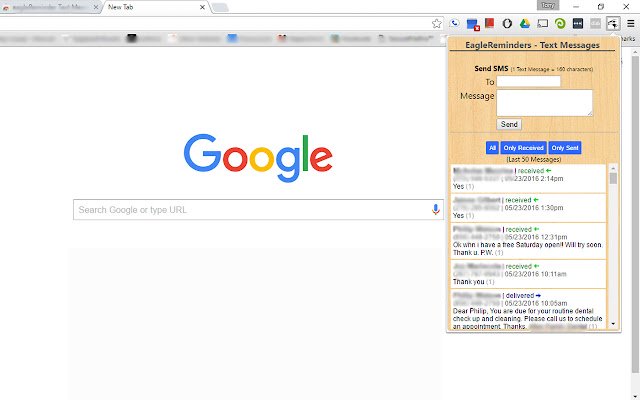The width and height of the screenshot is (640, 400).
Task: Click the To phone number field
Action: [528, 82]
